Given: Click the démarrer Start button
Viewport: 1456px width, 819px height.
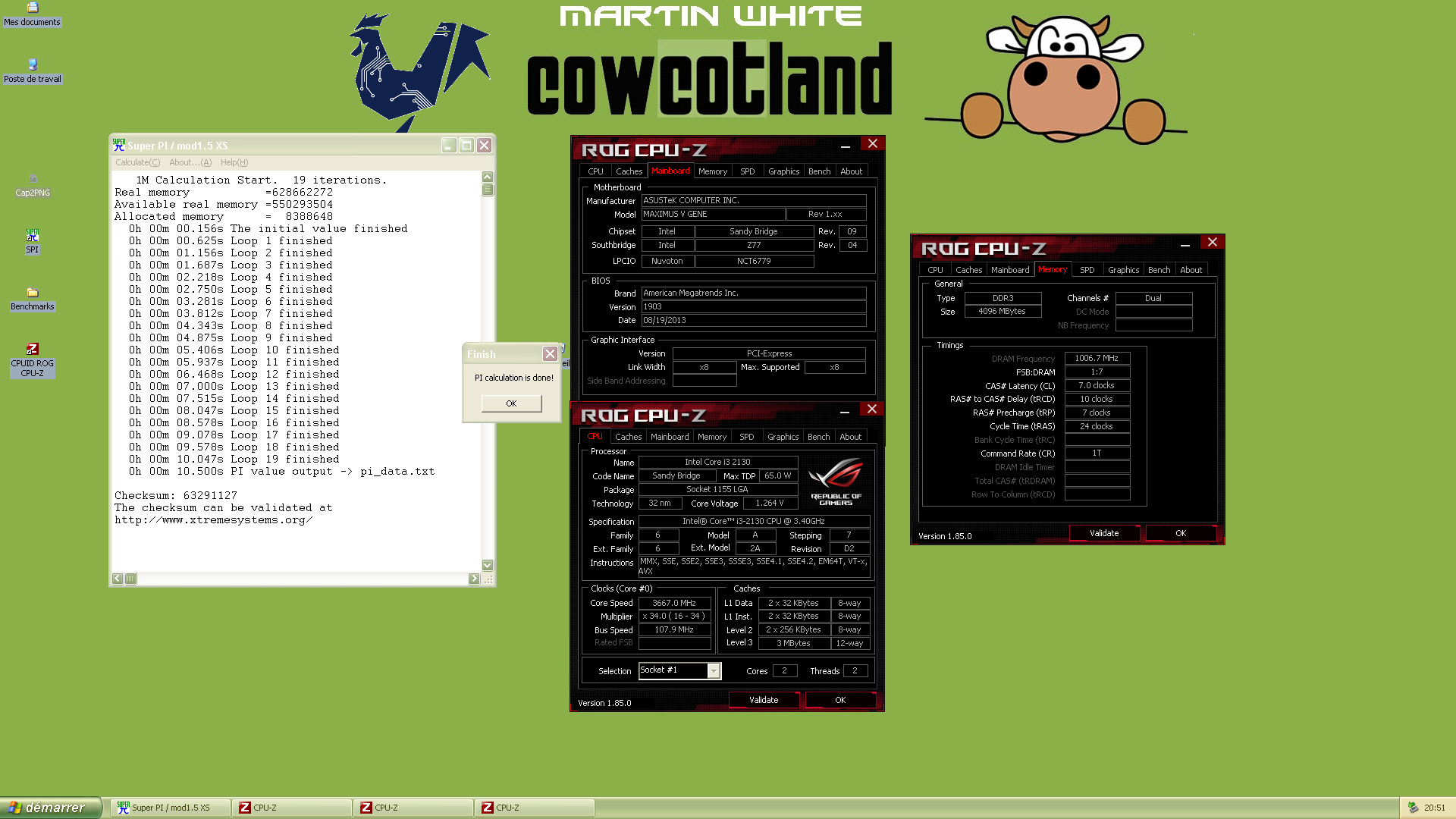Looking at the screenshot, I should click(x=51, y=808).
